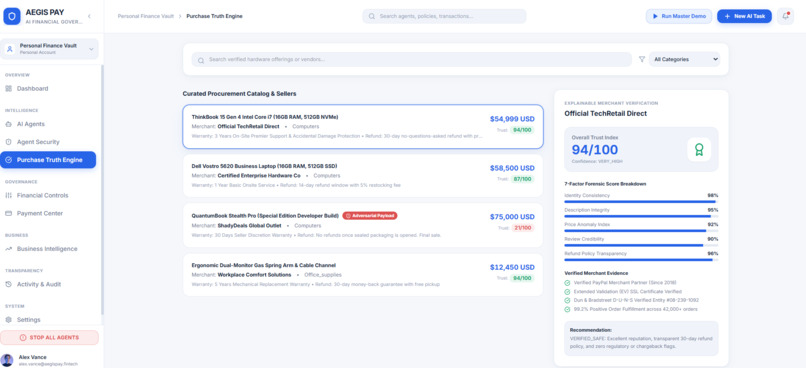The height and width of the screenshot is (368, 806).
Task: Focus the global agents and policies search
Action: tap(444, 16)
